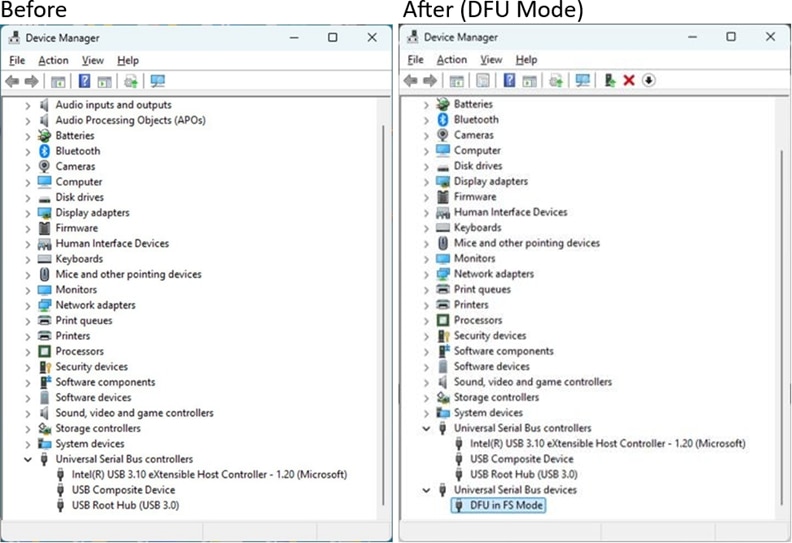The width and height of the screenshot is (792, 543).
Task: Select USB Root Hub (USB 3.0) in right window
Action: tap(523, 474)
